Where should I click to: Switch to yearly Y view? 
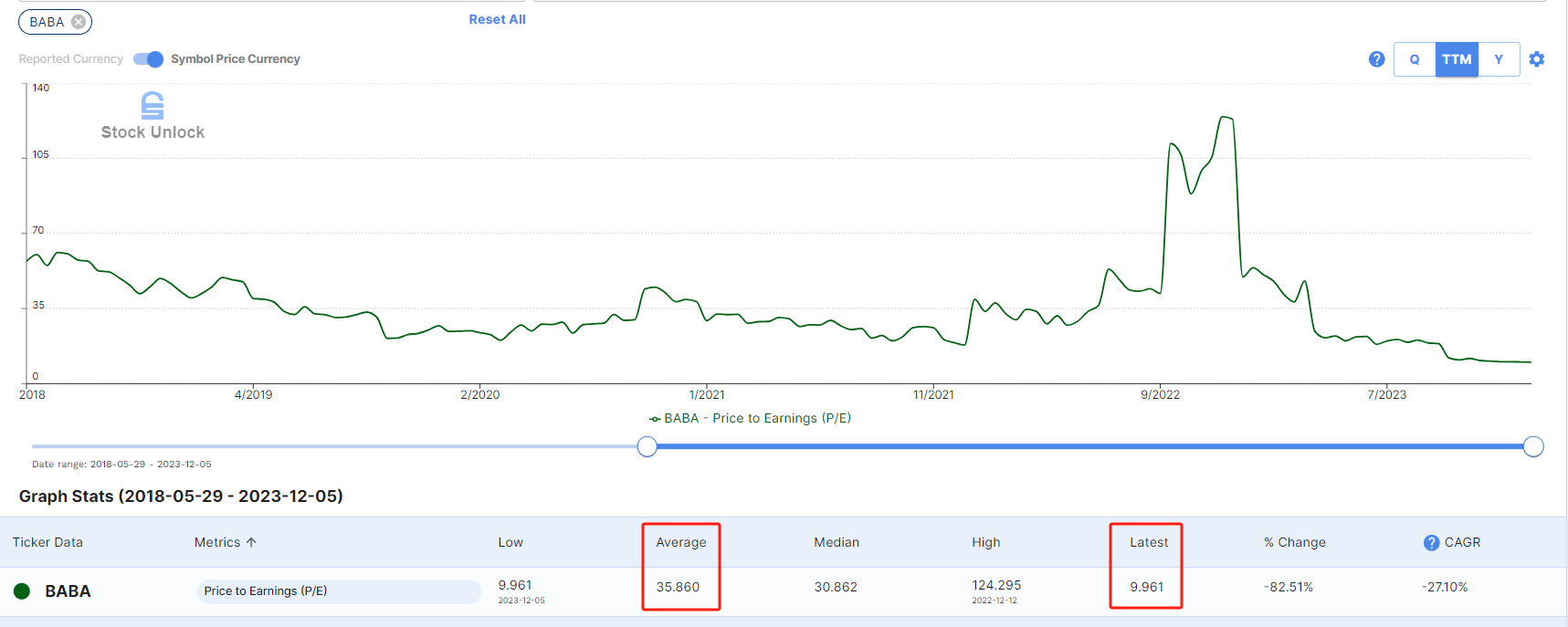(x=1499, y=59)
